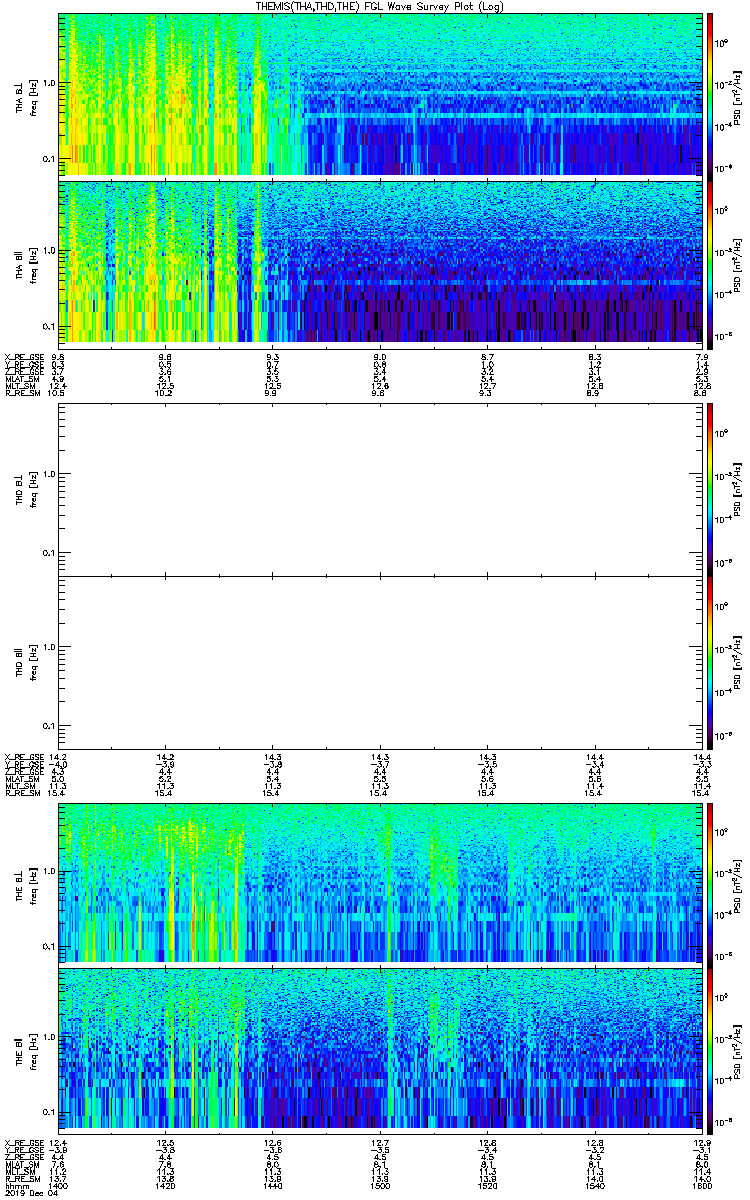Click the '1520' time tick label
Viewport: 750px width, 1200px height.
[x=487, y=1188]
